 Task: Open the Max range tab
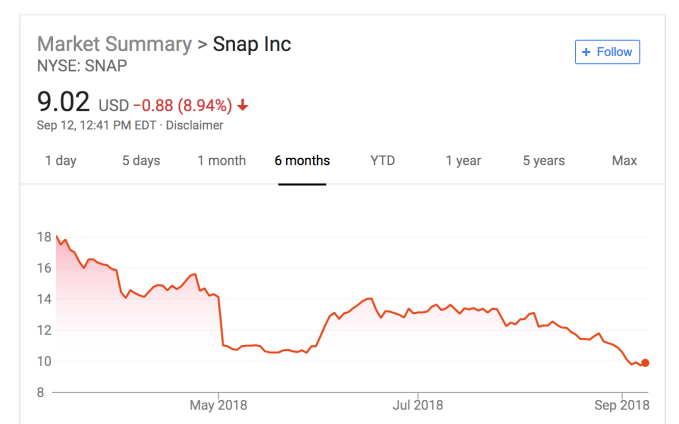coord(624,161)
